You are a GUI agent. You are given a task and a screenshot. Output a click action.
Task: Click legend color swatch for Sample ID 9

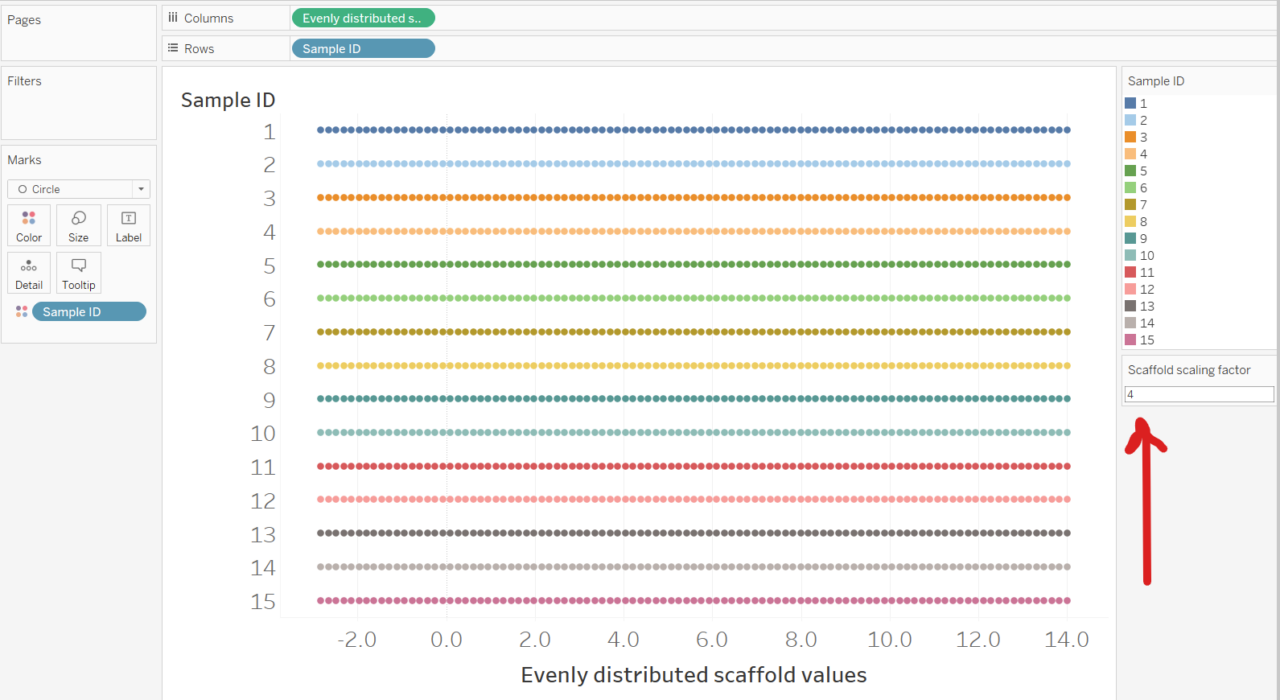tap(1130, 238)
